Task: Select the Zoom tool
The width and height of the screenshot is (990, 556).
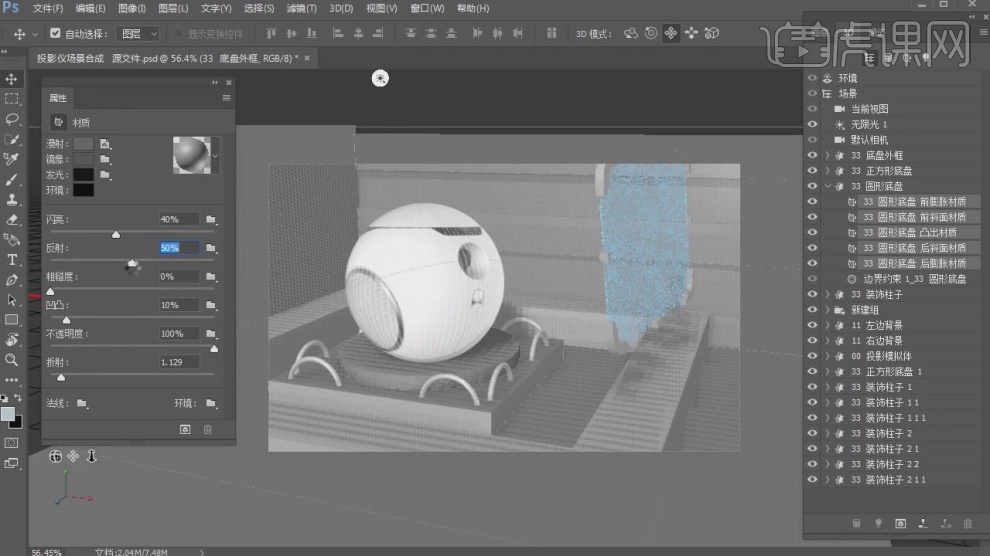Action: pos(11,360)
